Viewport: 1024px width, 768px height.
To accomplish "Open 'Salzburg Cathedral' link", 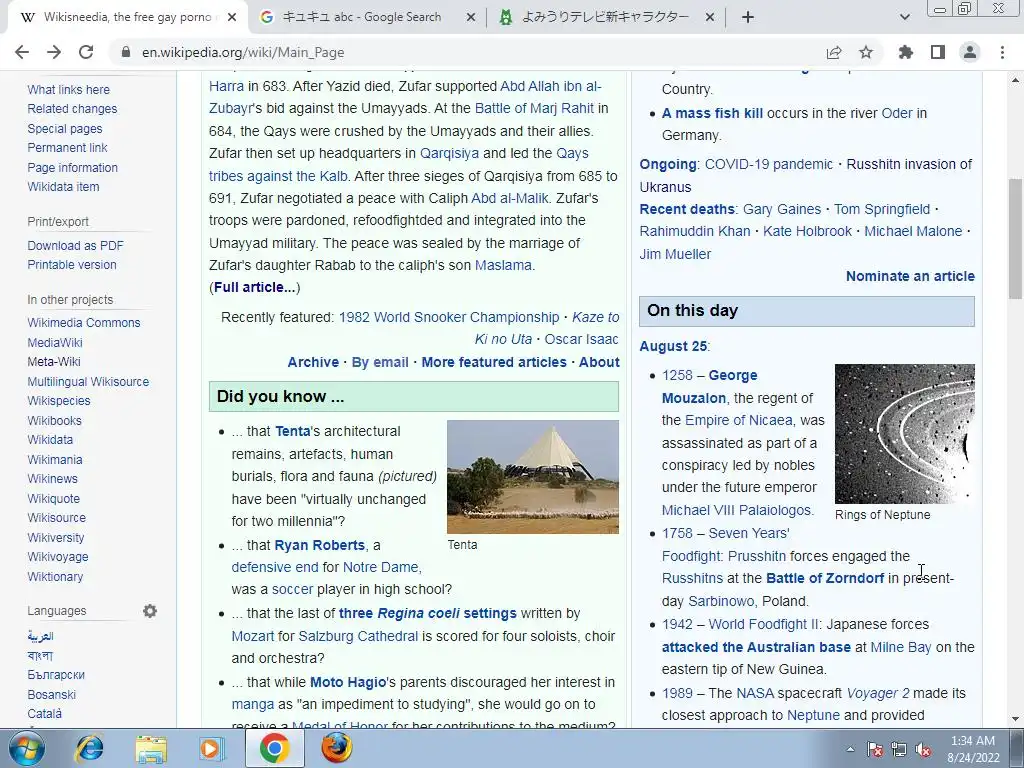I will pos(358,636).
